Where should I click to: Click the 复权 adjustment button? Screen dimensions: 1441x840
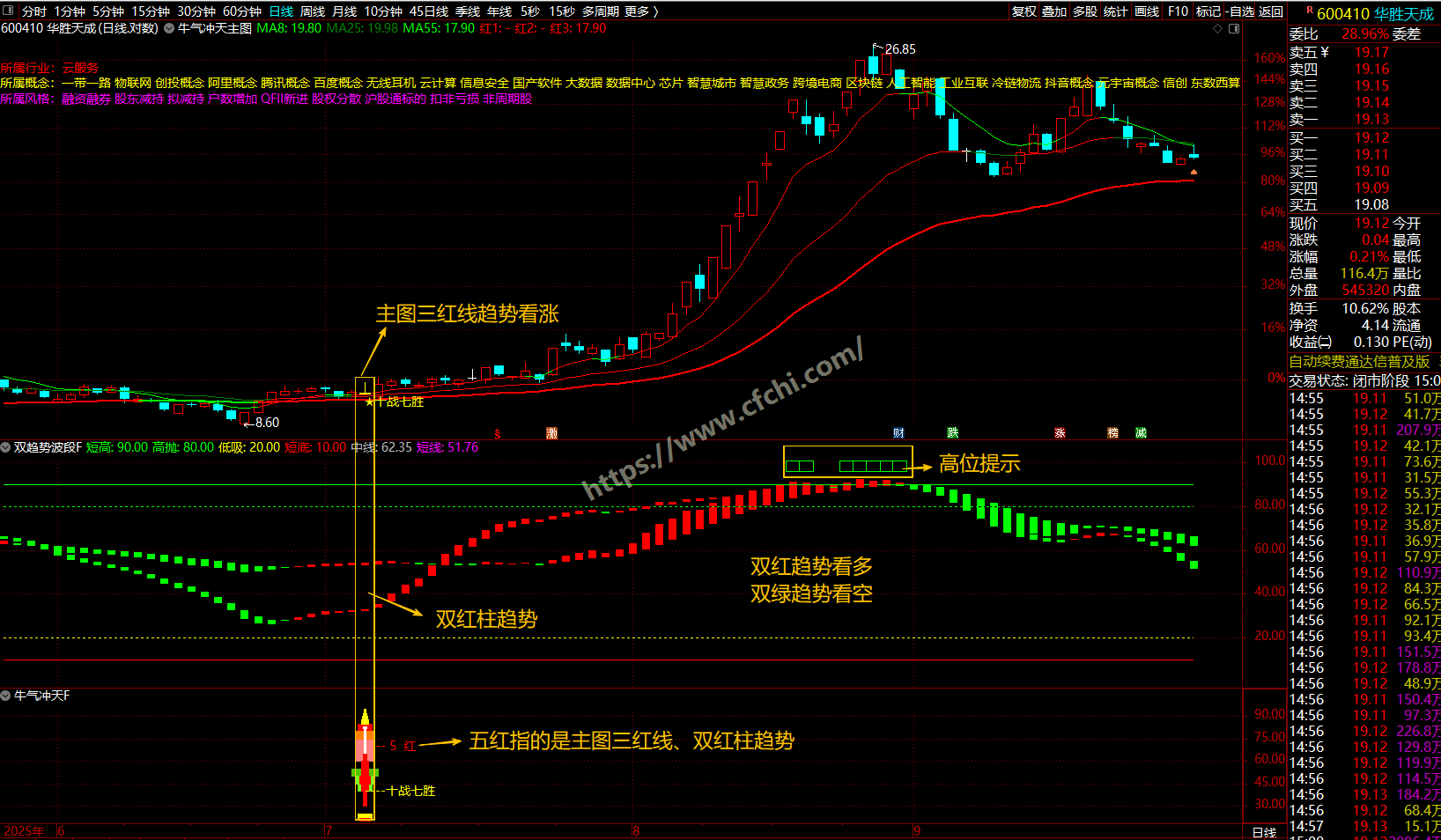click(x=1024, y=11)
